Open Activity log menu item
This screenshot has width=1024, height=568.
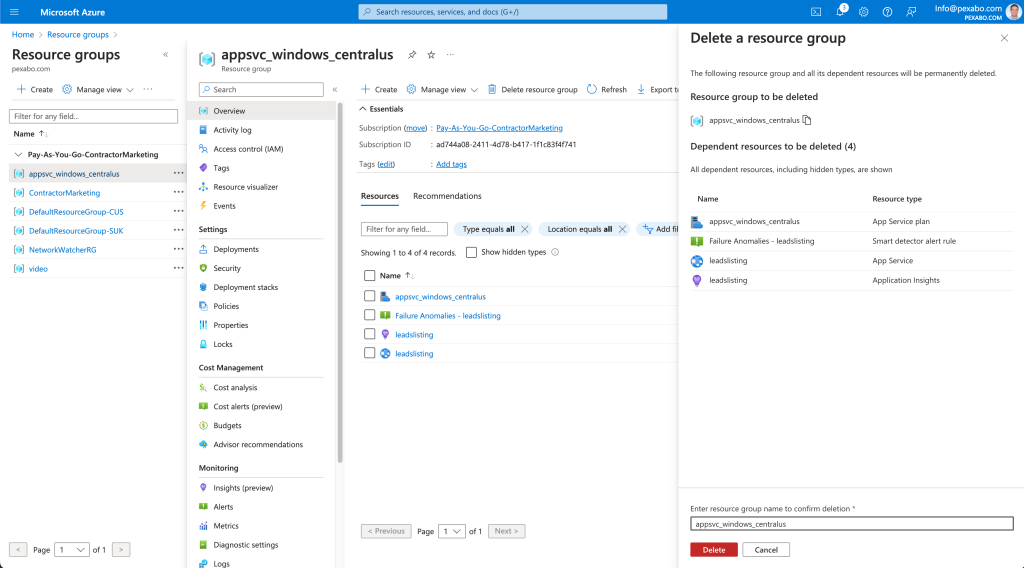click(232, 130)
